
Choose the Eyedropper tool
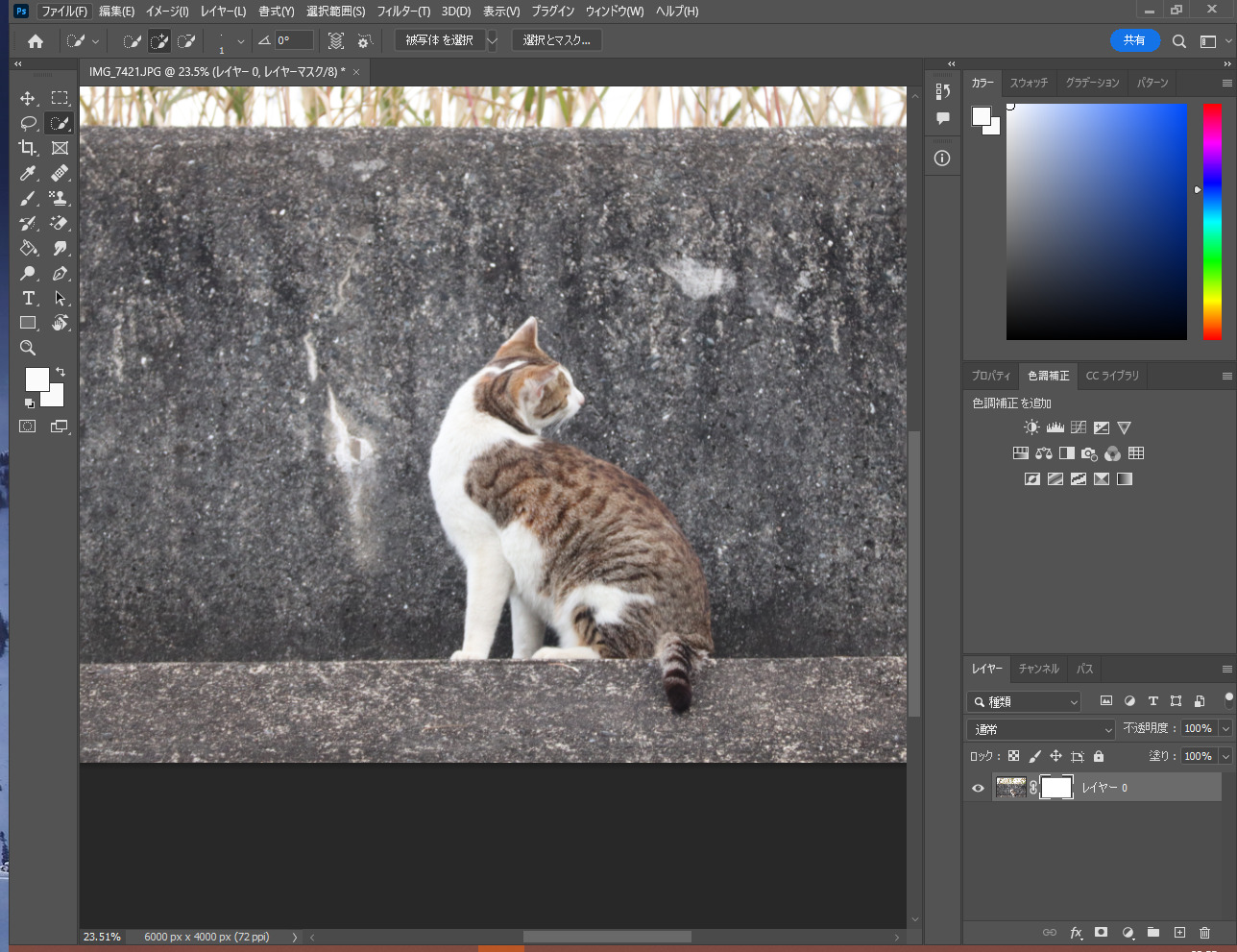(28, 174)
